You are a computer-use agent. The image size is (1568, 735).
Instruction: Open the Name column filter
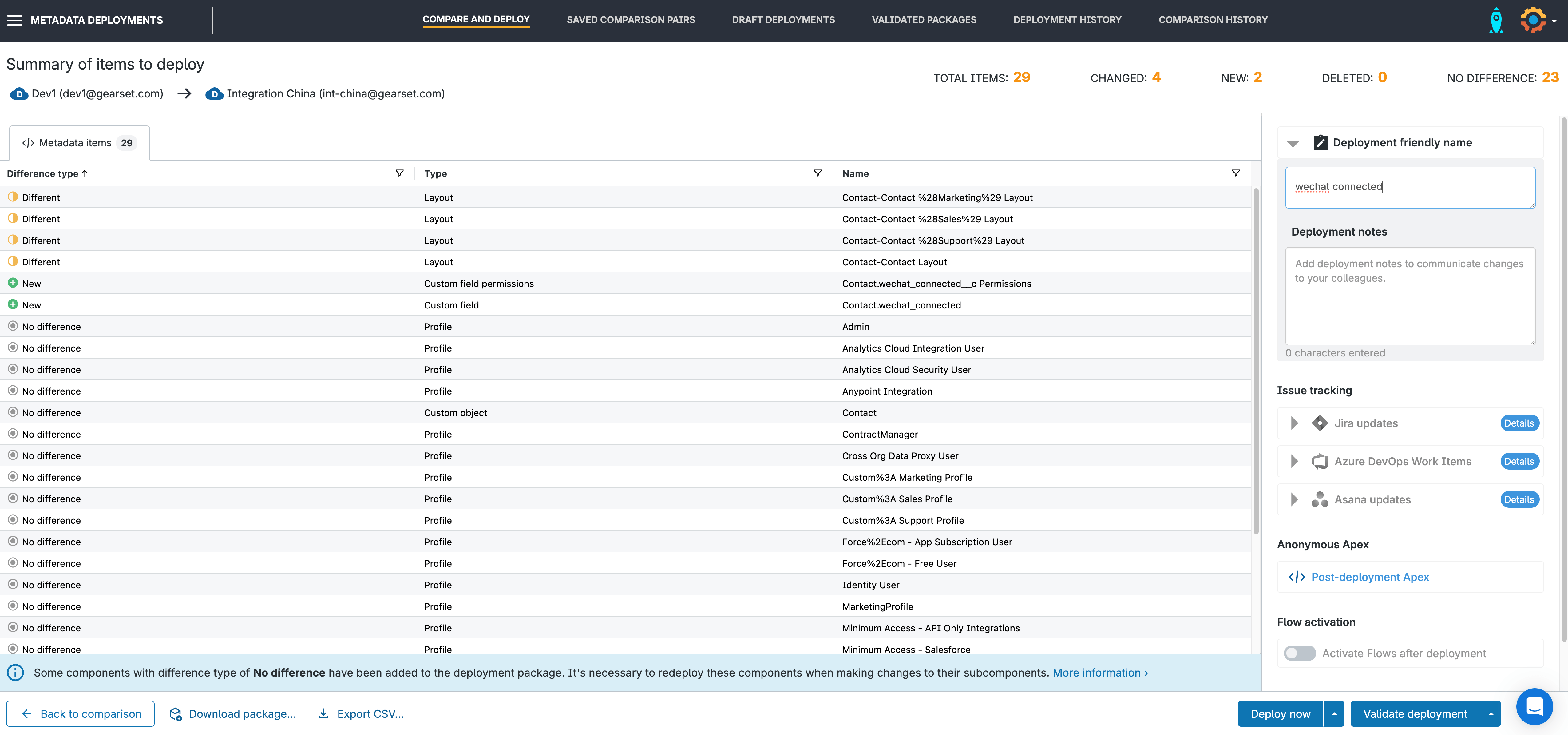point(1235,173)
